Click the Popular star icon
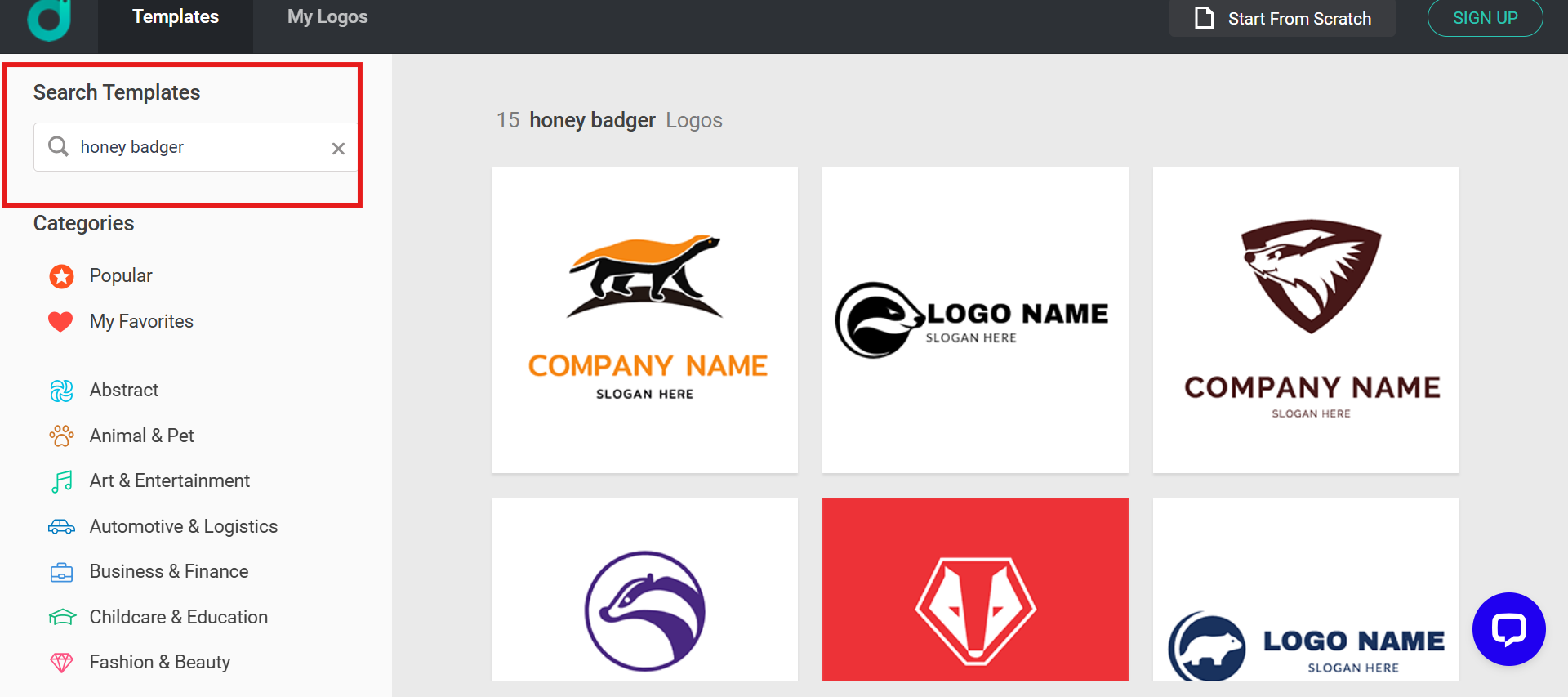Viewport: 1568px width, 697px height. [61, 276]
